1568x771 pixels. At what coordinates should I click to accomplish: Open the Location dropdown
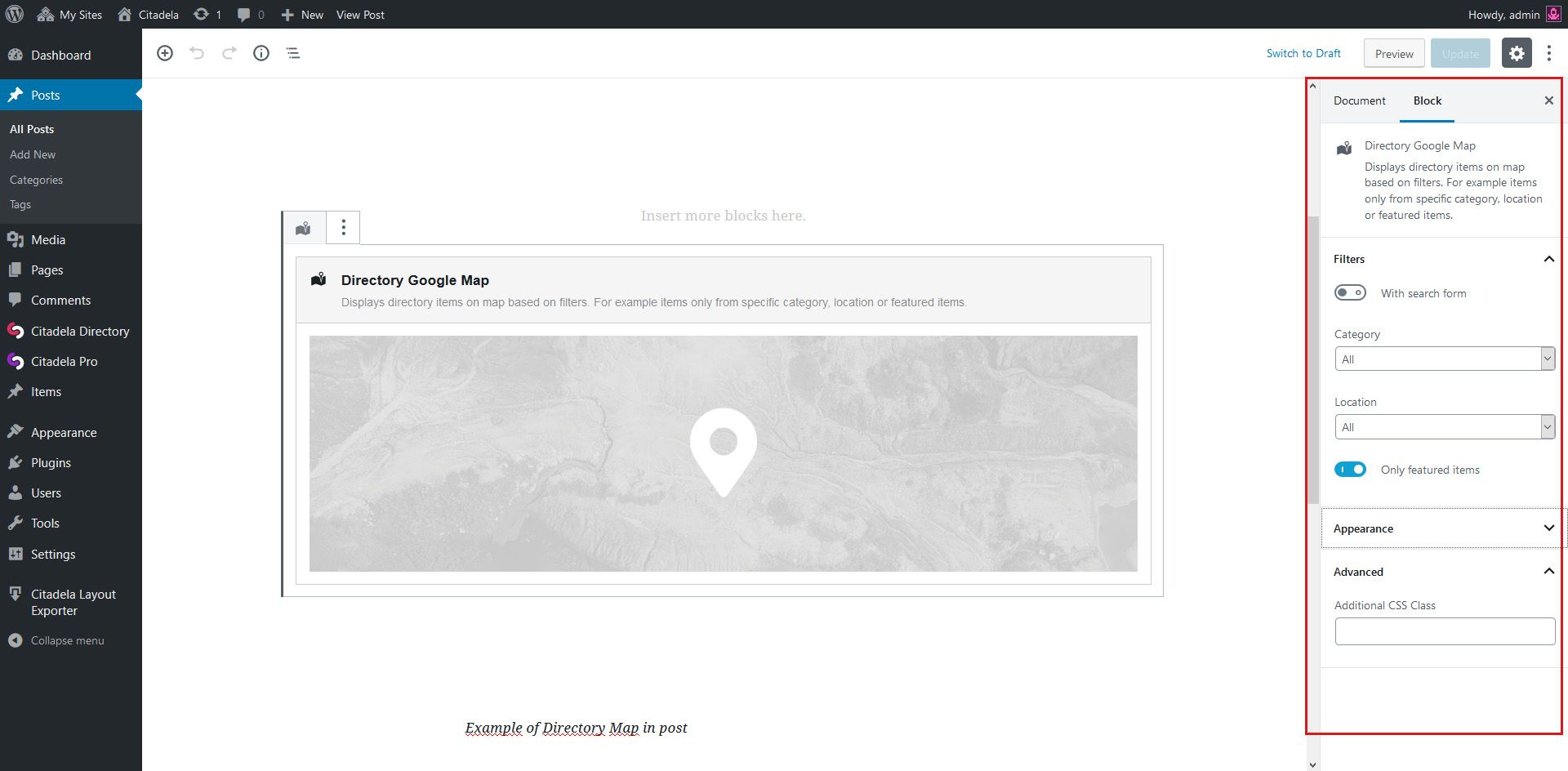[x=1444, y=427]
